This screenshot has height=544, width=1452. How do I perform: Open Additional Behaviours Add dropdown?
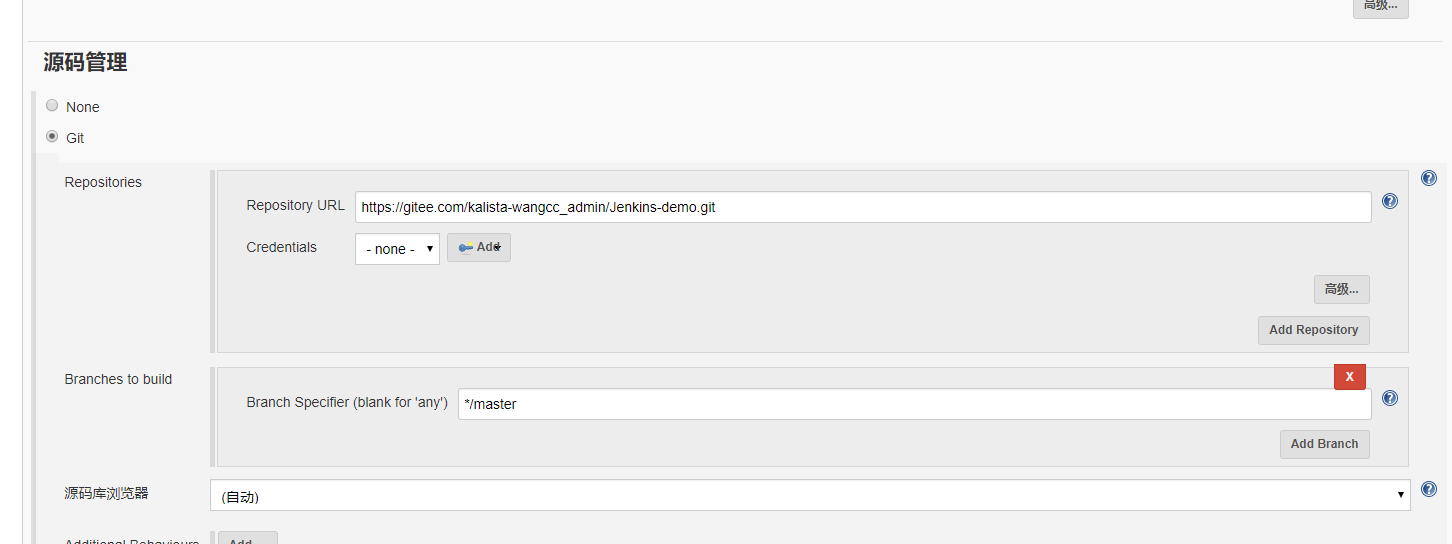(246, 539)
